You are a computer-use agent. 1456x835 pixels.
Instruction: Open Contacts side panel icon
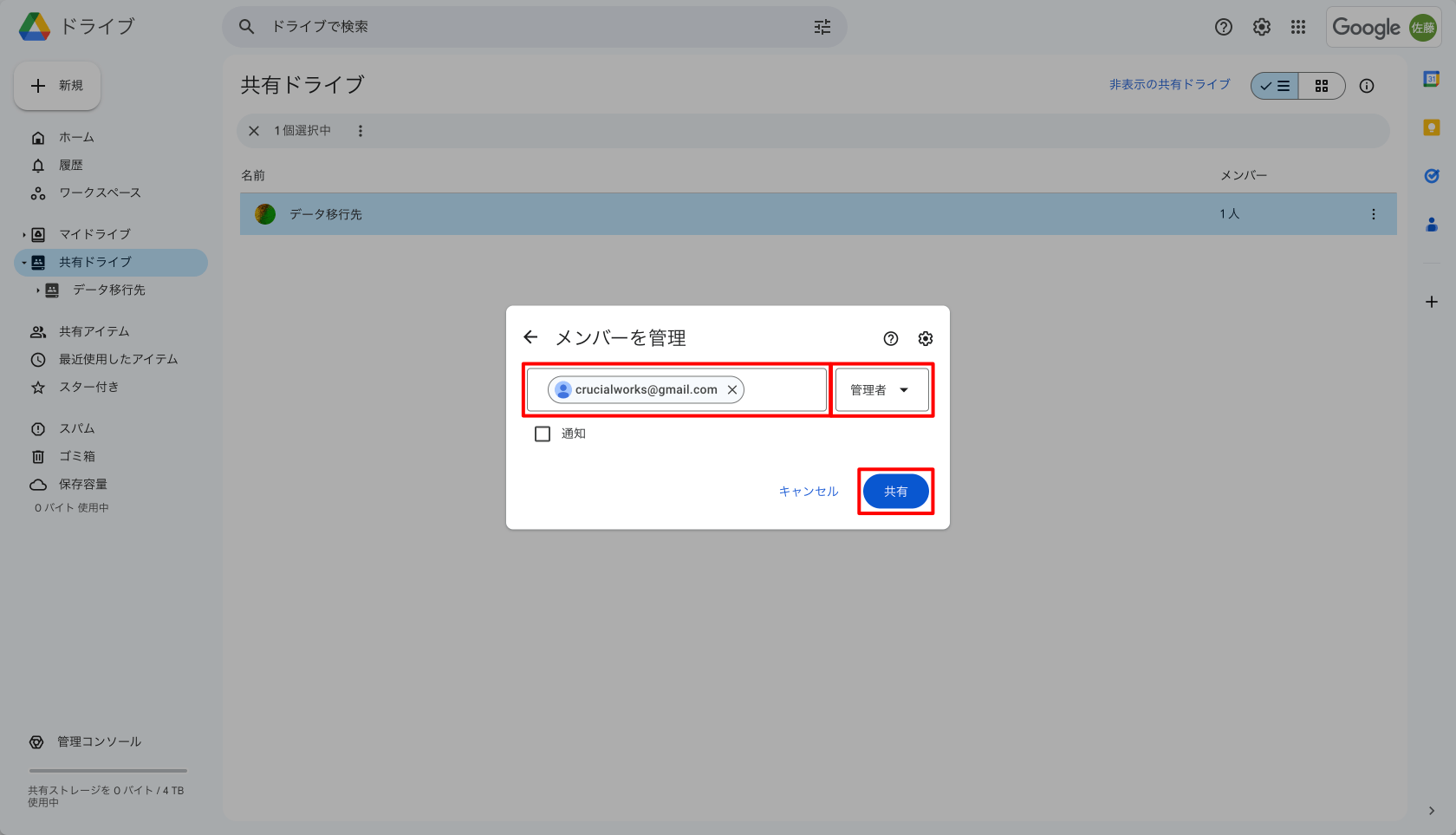[x=1432, y=225]
